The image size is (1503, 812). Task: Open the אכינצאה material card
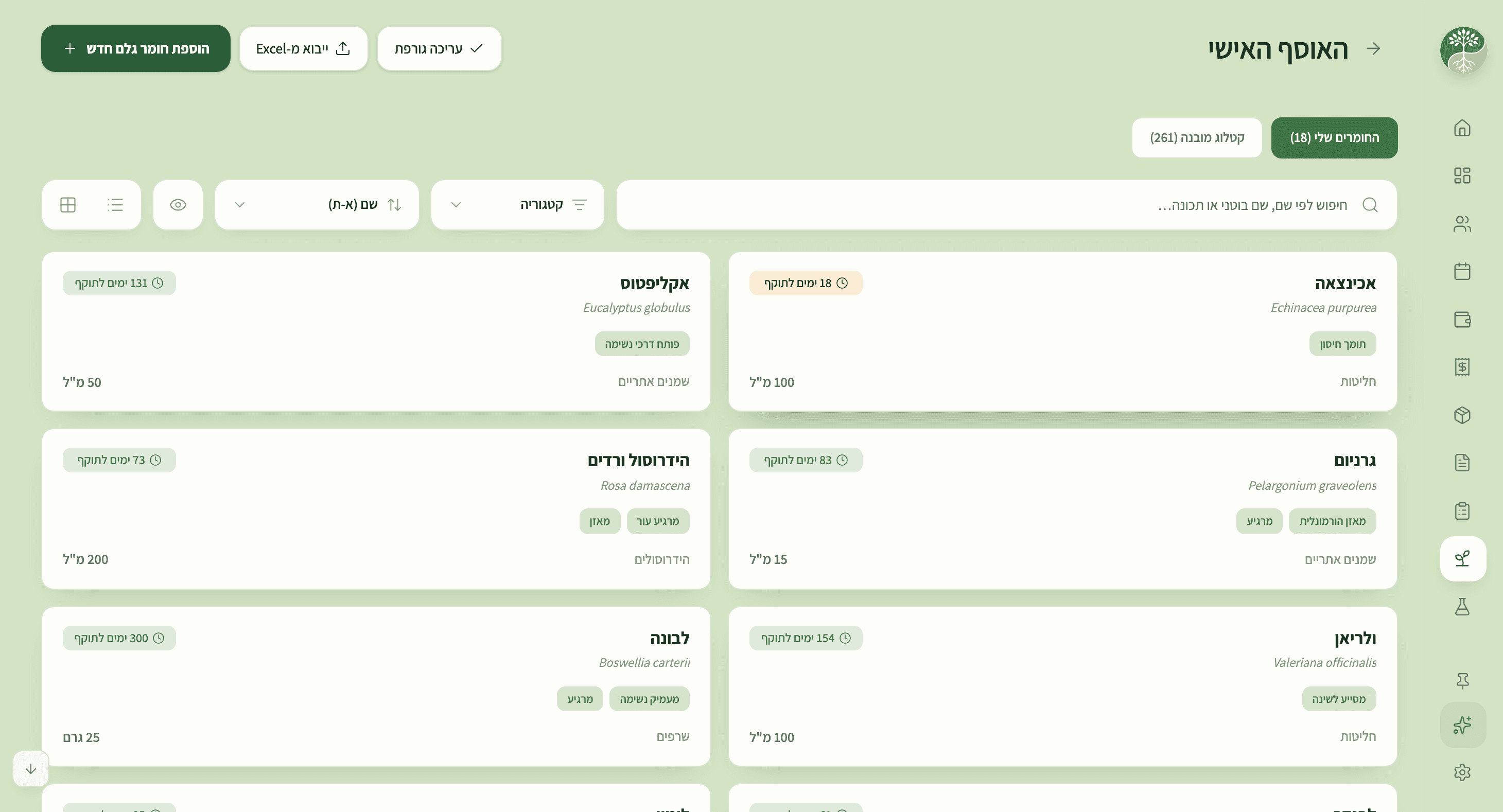(1062, 331)
